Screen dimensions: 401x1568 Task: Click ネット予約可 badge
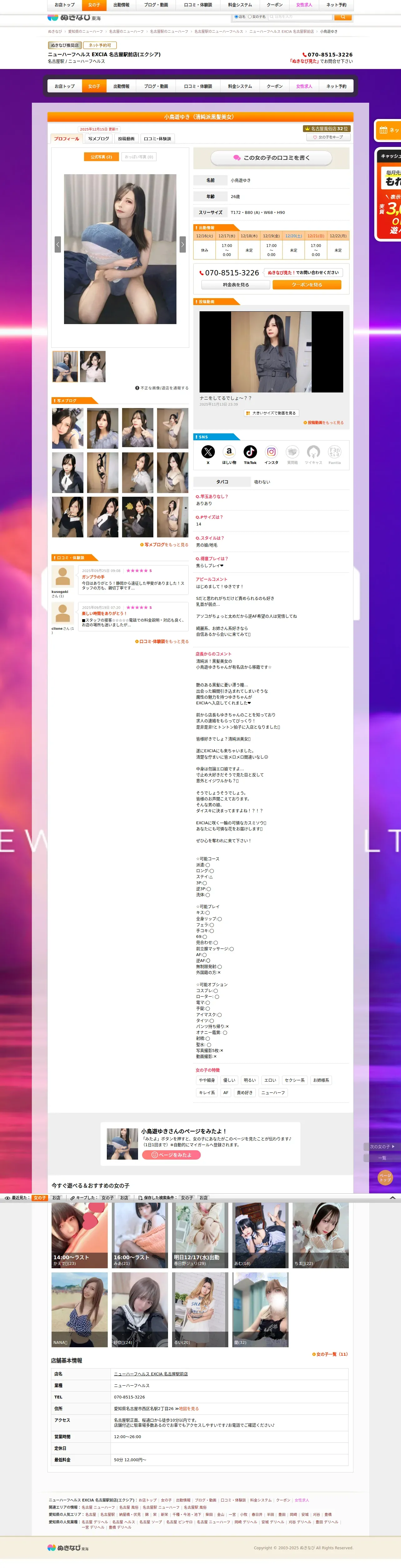tap(100, 45)
